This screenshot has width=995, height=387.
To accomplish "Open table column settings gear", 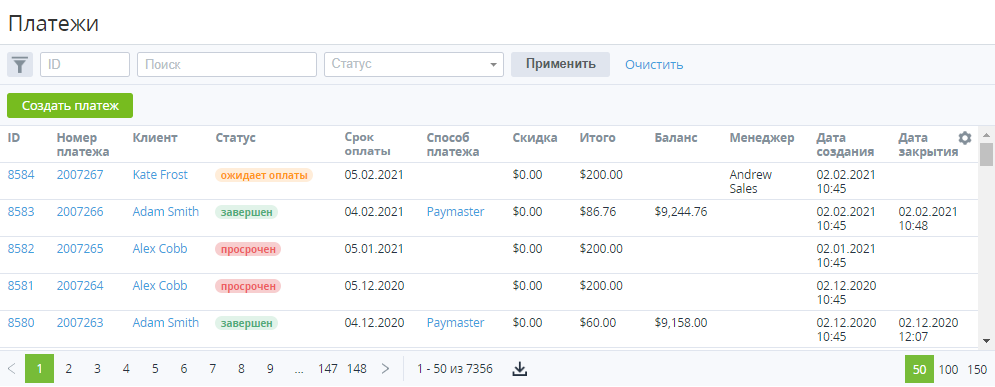I will click(965, 138).
